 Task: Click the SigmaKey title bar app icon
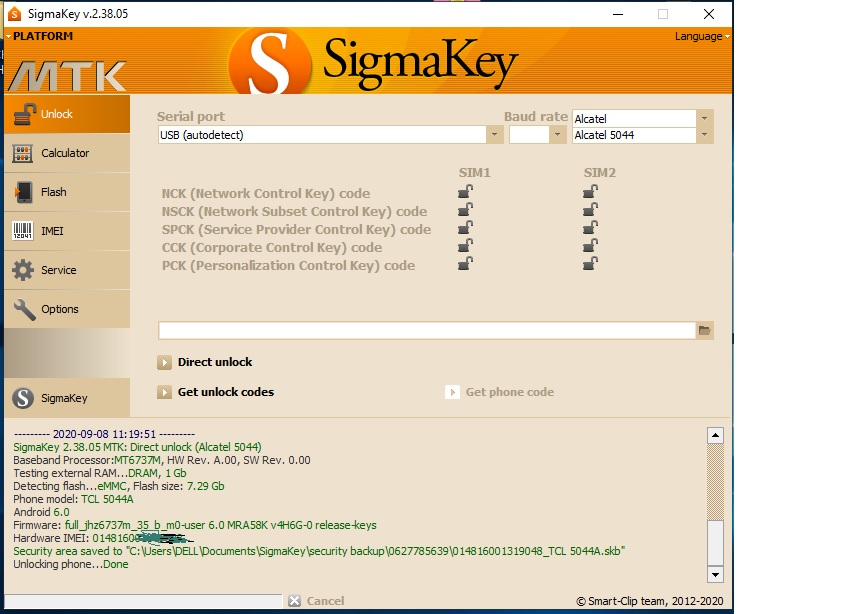(x=15, y=14)
